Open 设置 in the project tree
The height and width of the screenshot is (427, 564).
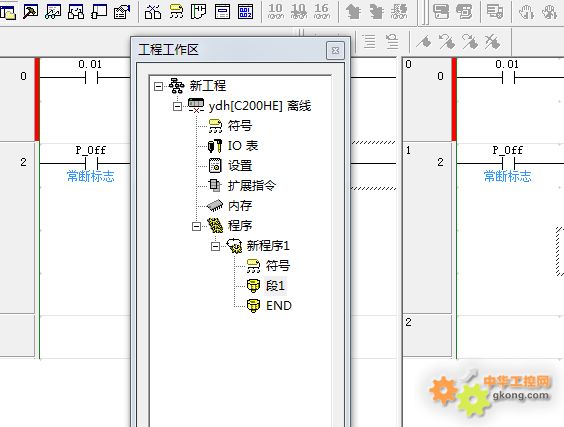click(240, 166)
